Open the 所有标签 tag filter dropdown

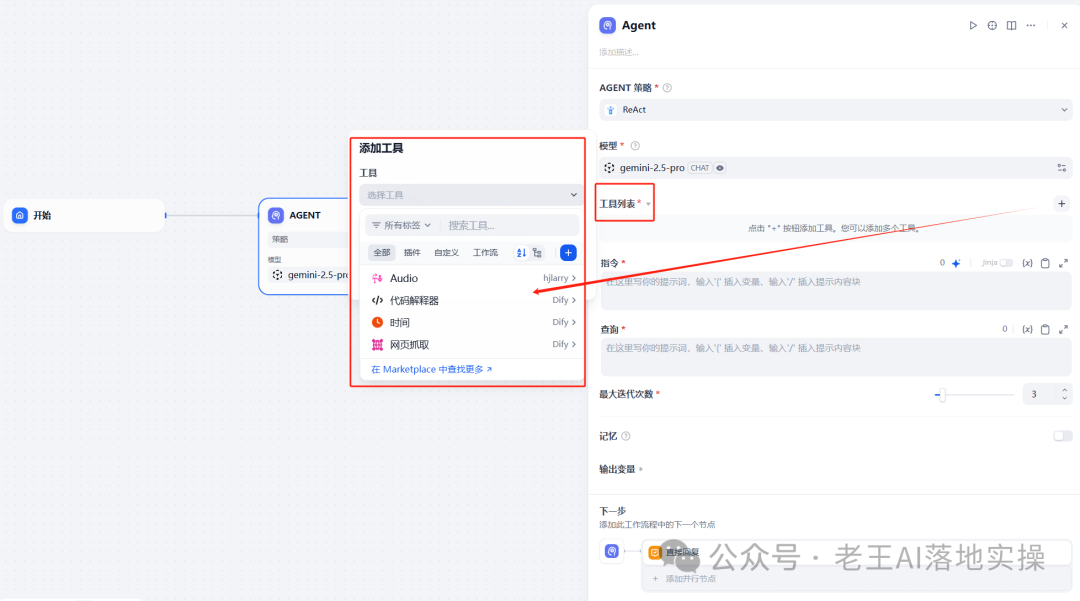pyautogui.click(x=402, y=225)
